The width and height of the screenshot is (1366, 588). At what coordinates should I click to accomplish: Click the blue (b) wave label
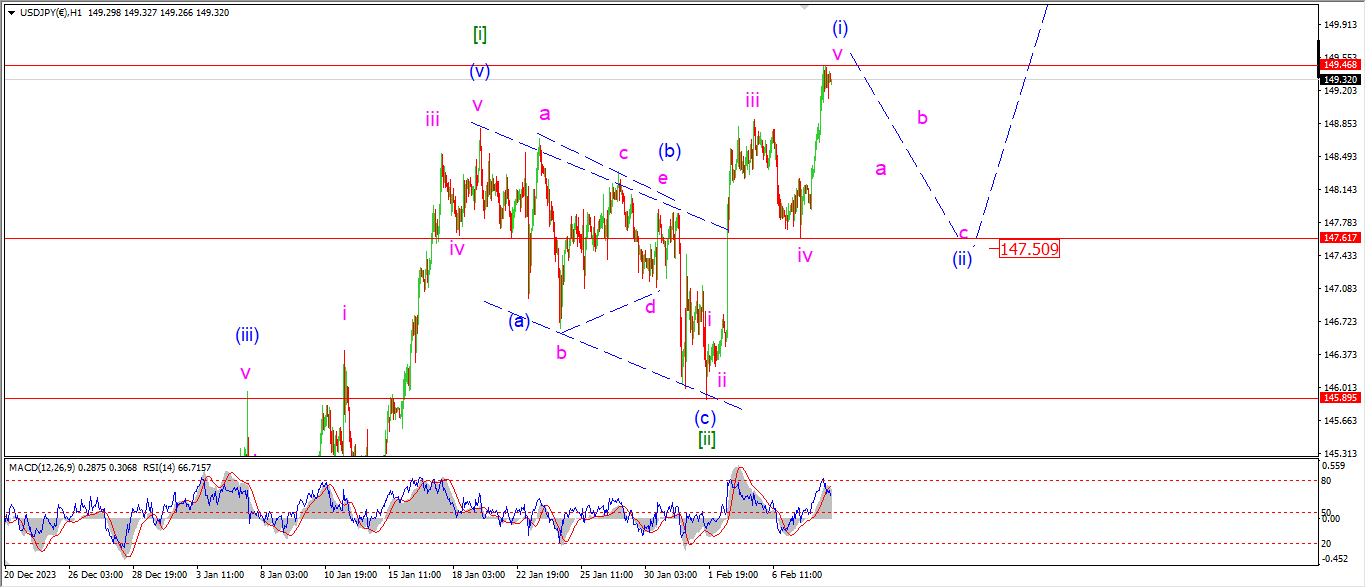click(x=669, y=152)
